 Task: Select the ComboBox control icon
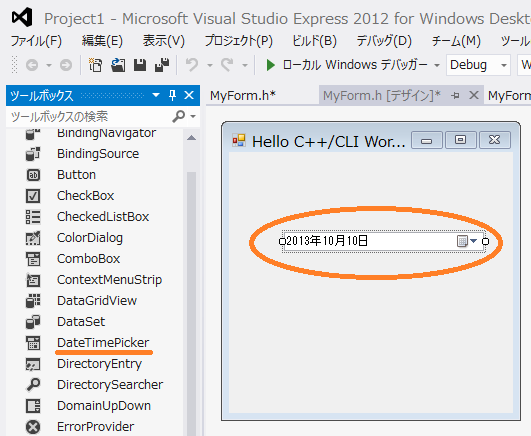(33, 259)
